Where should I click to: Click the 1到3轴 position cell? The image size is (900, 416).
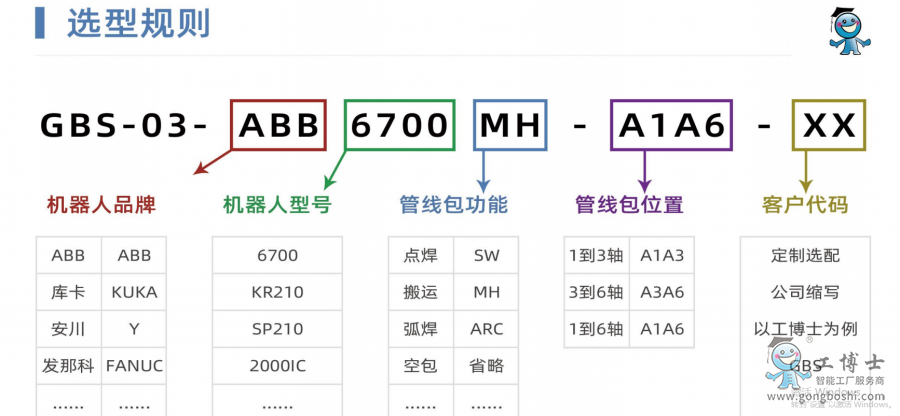point(596,255)
